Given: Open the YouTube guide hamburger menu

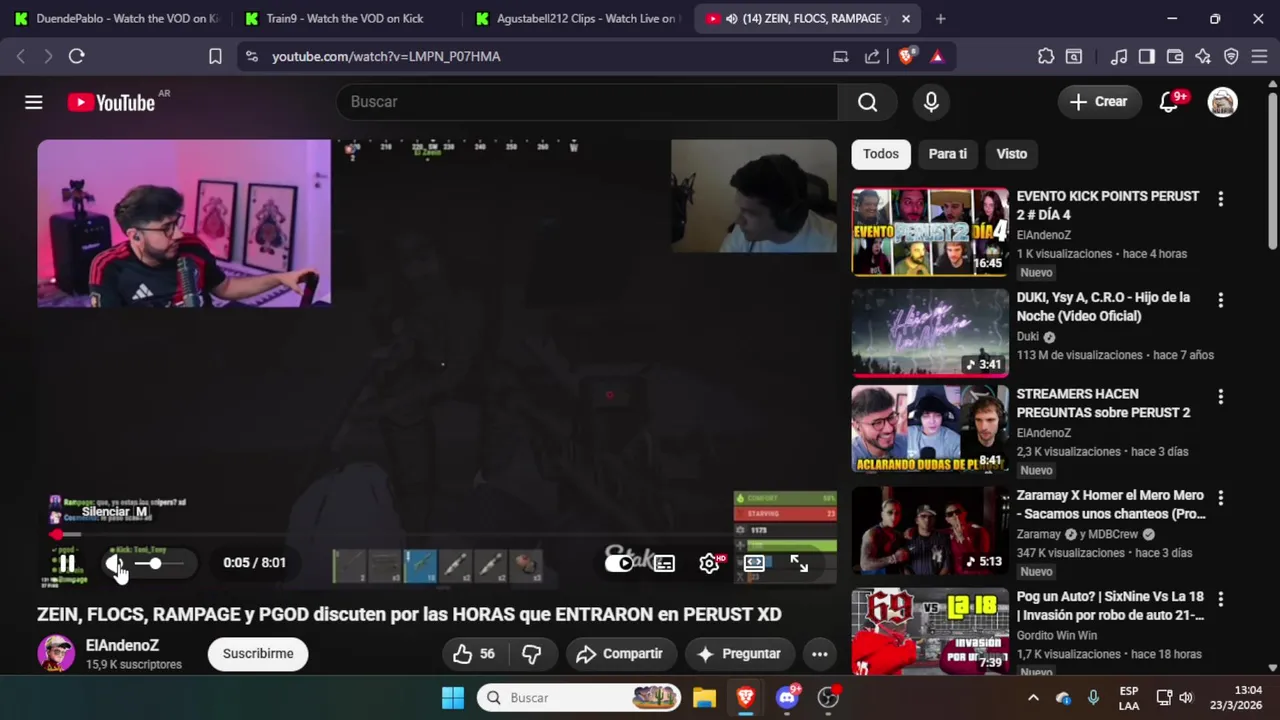Looking at the screenshot, I should pos(34,102).
